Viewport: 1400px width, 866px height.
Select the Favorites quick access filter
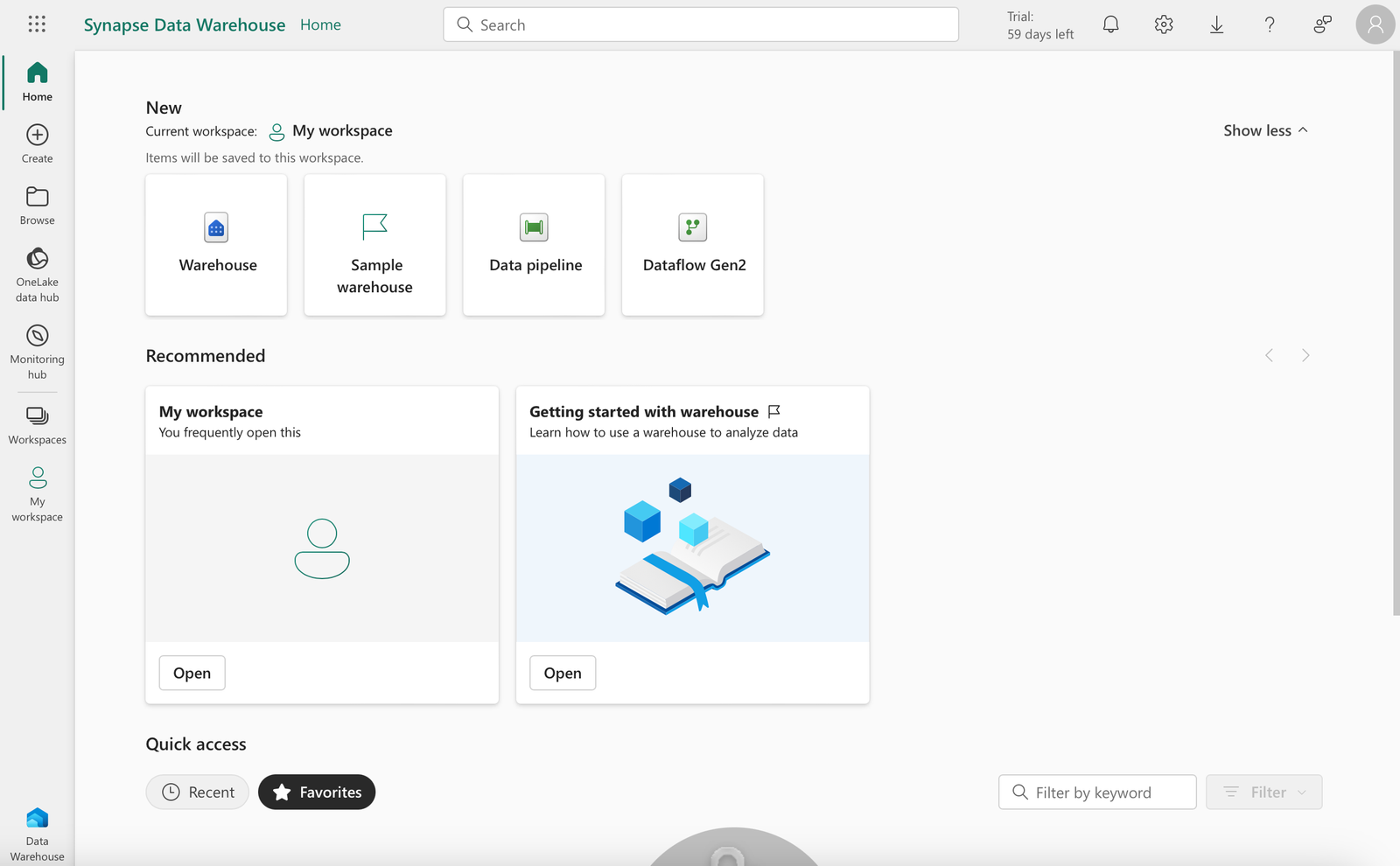coord(316,792)
